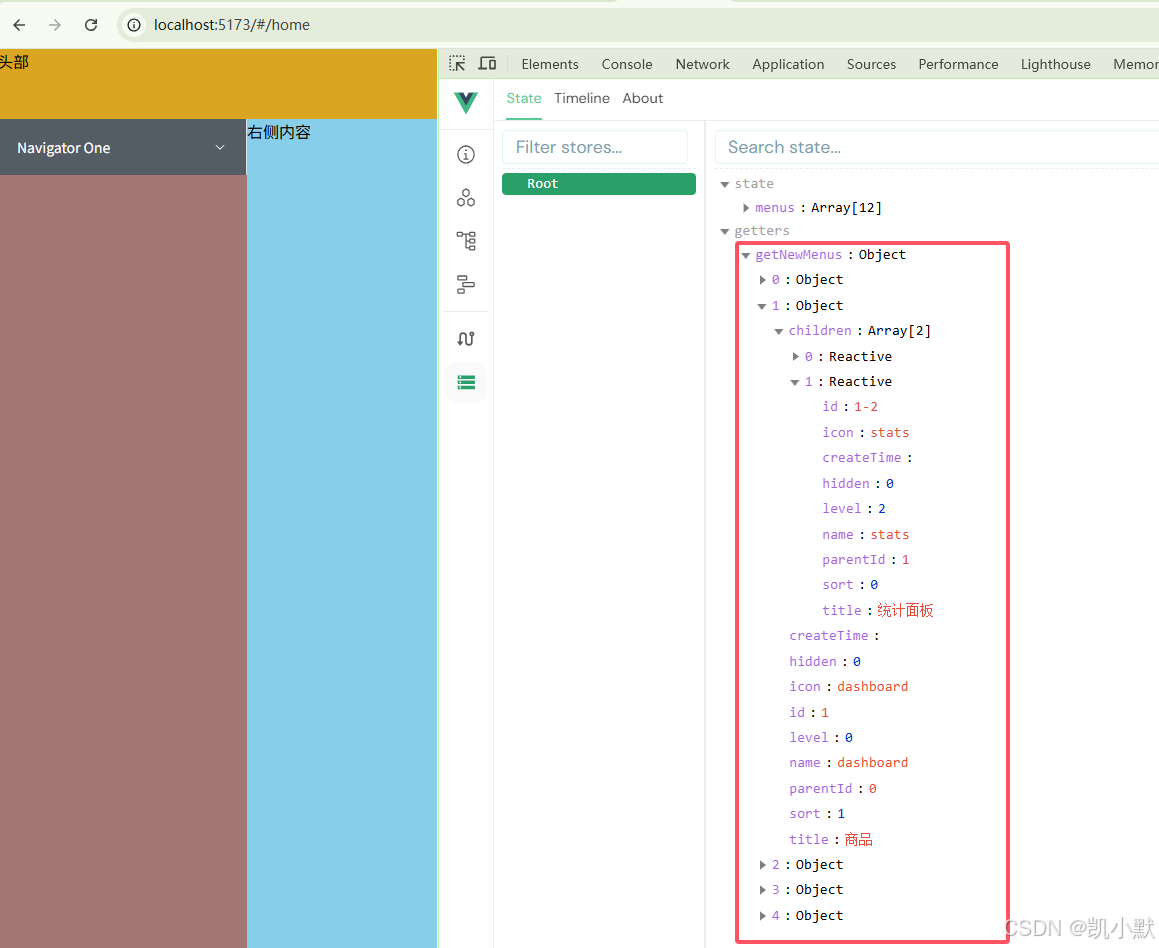The height and width of the screenshot is (948, 1159).
Task: Click the level : 2 row
Action: (854, 508)
